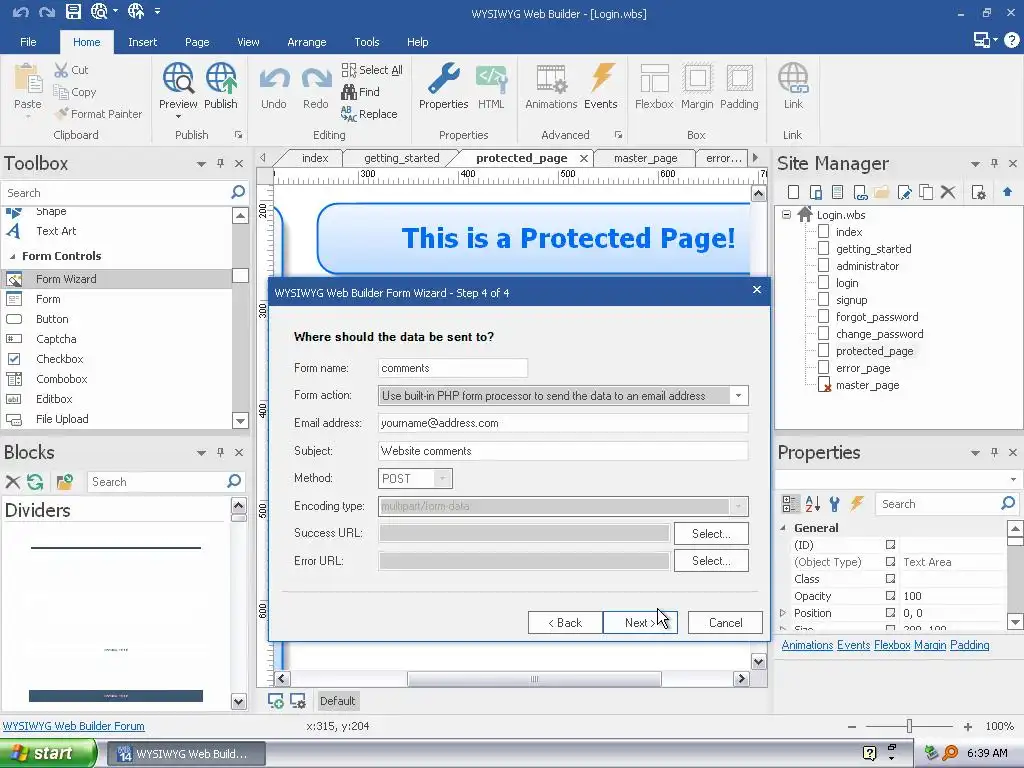Open WYSIWYG Web Builder Forum link
This screenshot has height=768, width=1024.
click(x=74, y=726)
